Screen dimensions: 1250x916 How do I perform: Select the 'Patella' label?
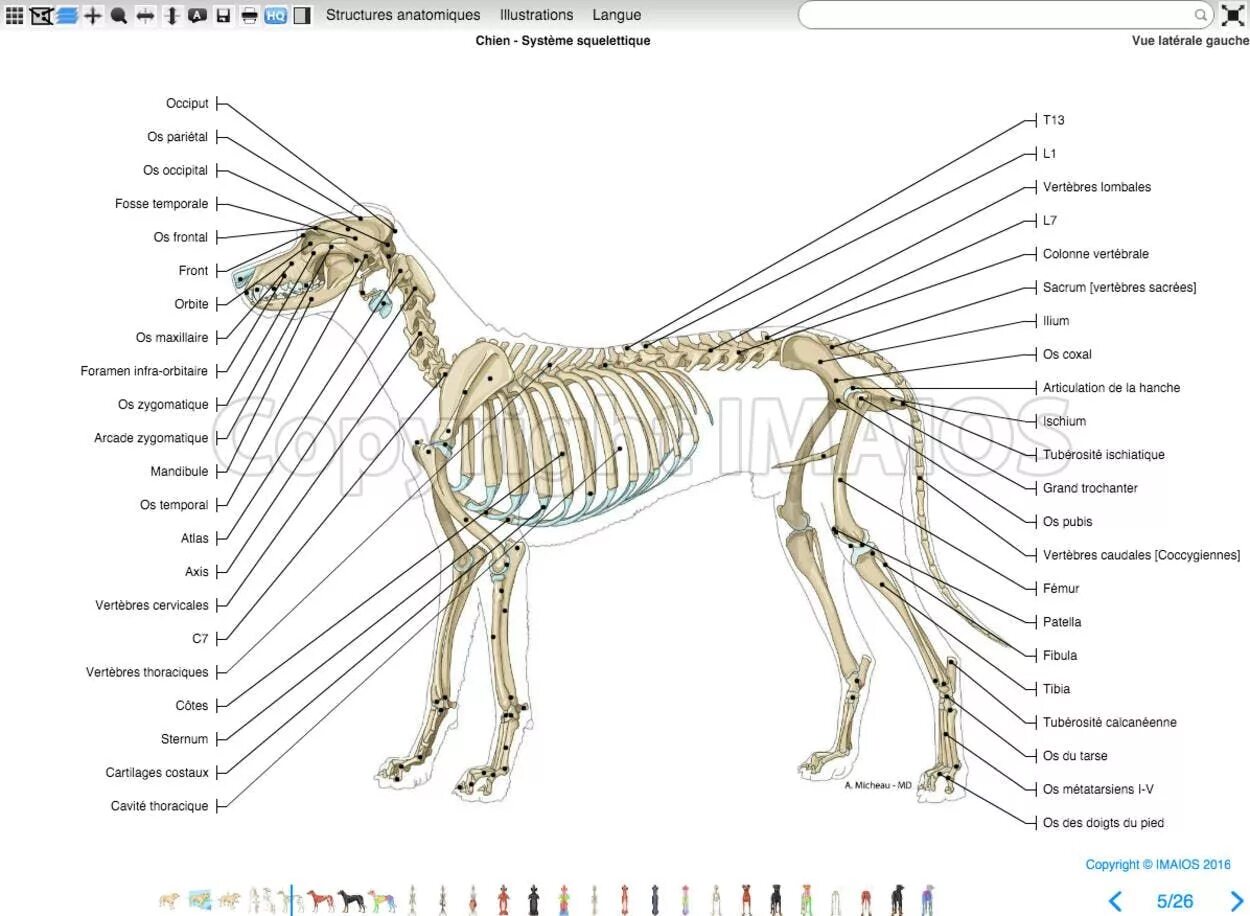tap(1062, 622)
